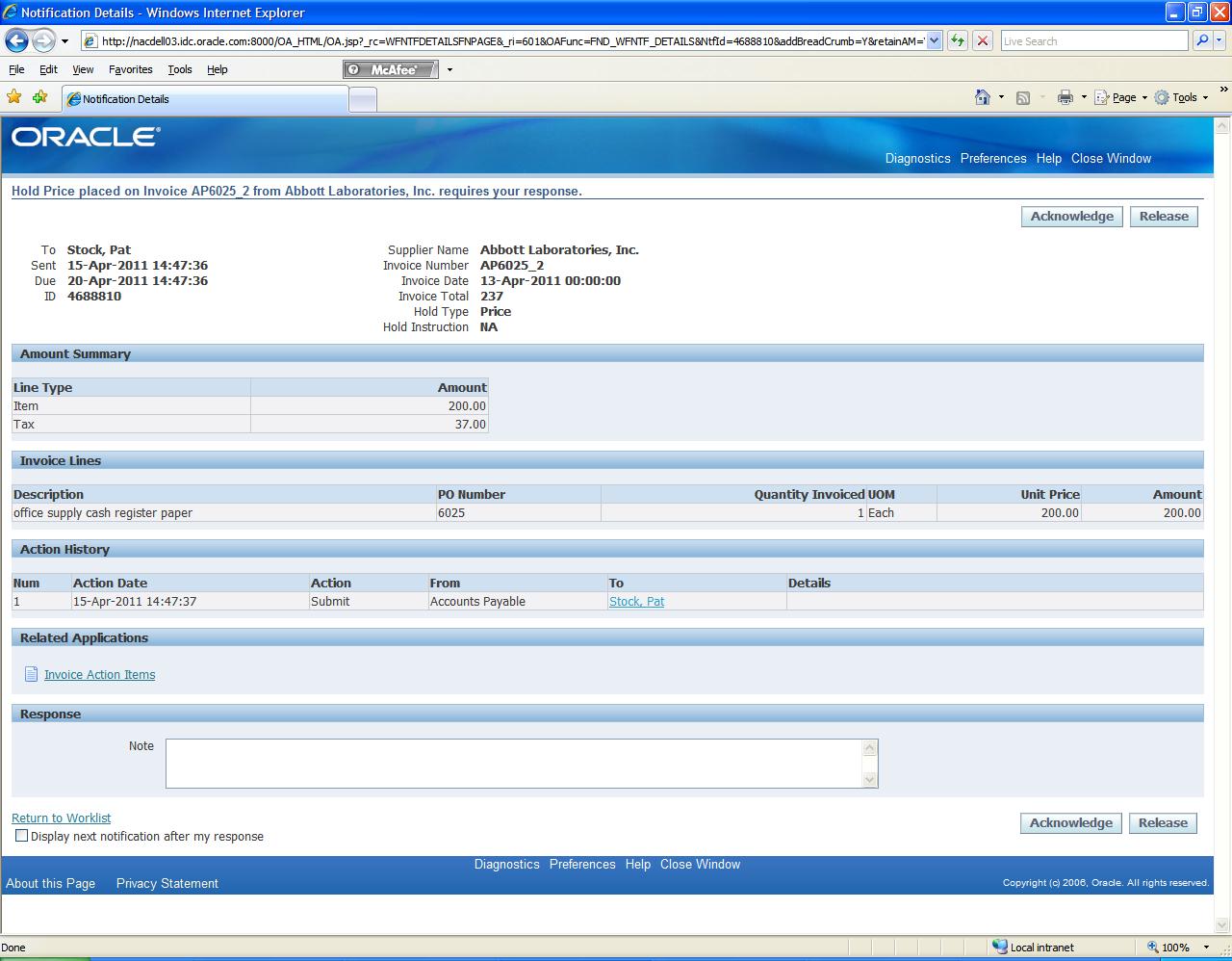This screenshot has height=961, width=1232.
Task: Select the invoice number 'AP6025_2' value
Action: 512,266
